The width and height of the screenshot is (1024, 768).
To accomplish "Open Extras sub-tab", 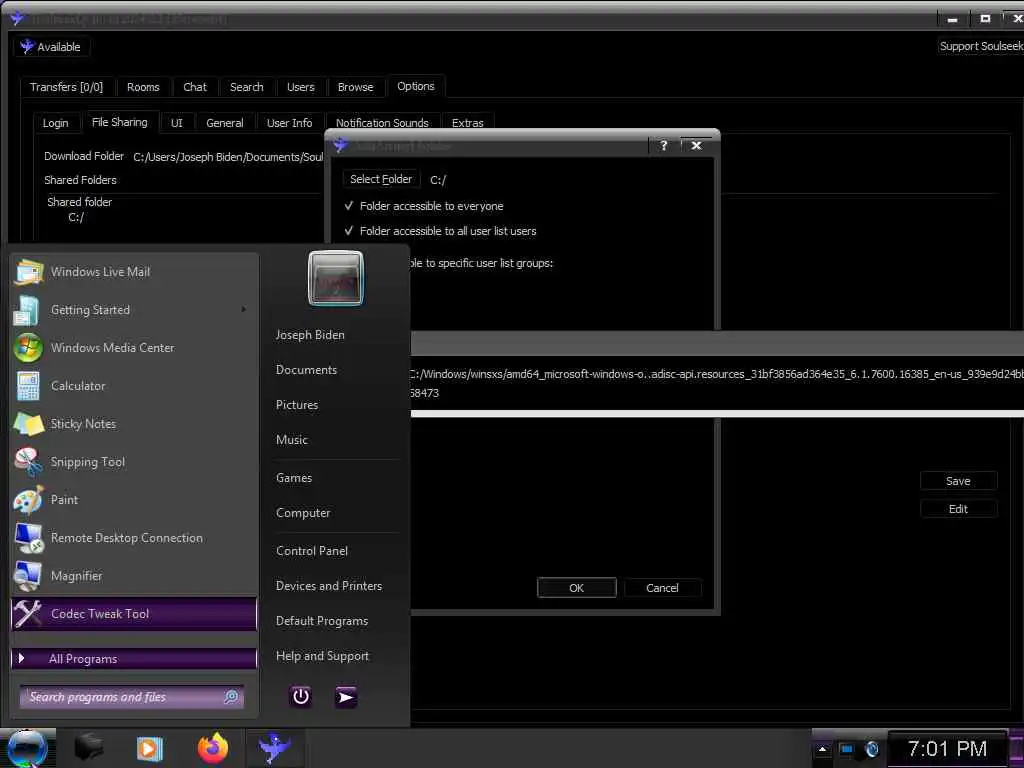I will (x=468, y=123).
